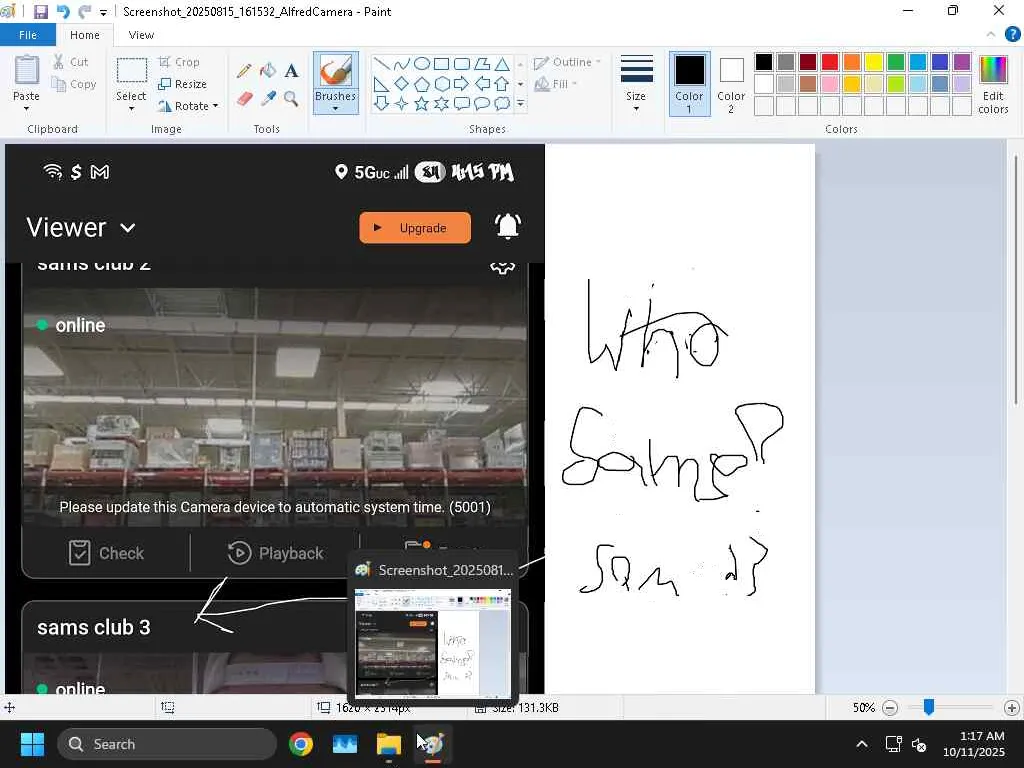The height and width of the screenshot is (768, 1024).
Task: Open Chrome from the taskbar
Action: tap(301, 744)
